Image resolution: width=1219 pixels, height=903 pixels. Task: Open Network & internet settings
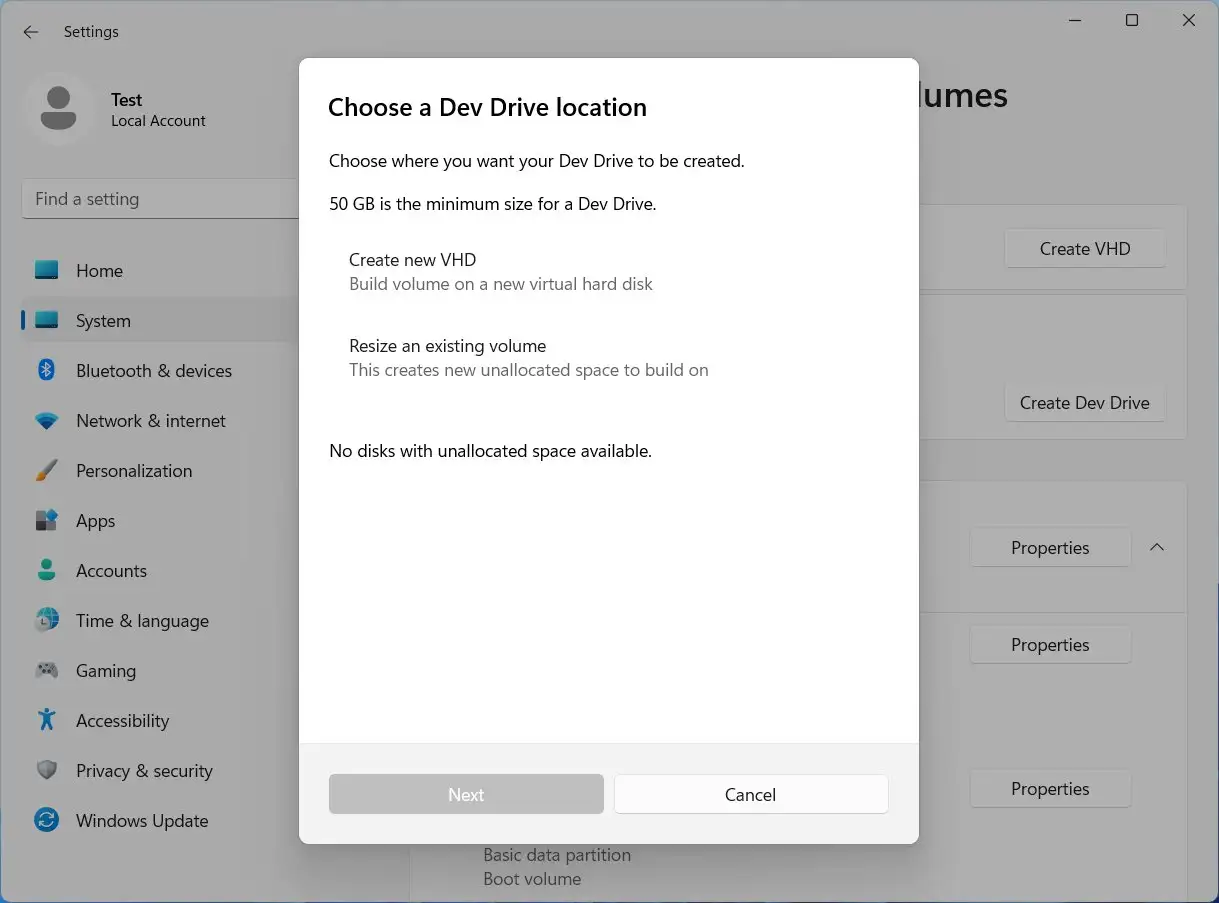click(x=150, y=420)
